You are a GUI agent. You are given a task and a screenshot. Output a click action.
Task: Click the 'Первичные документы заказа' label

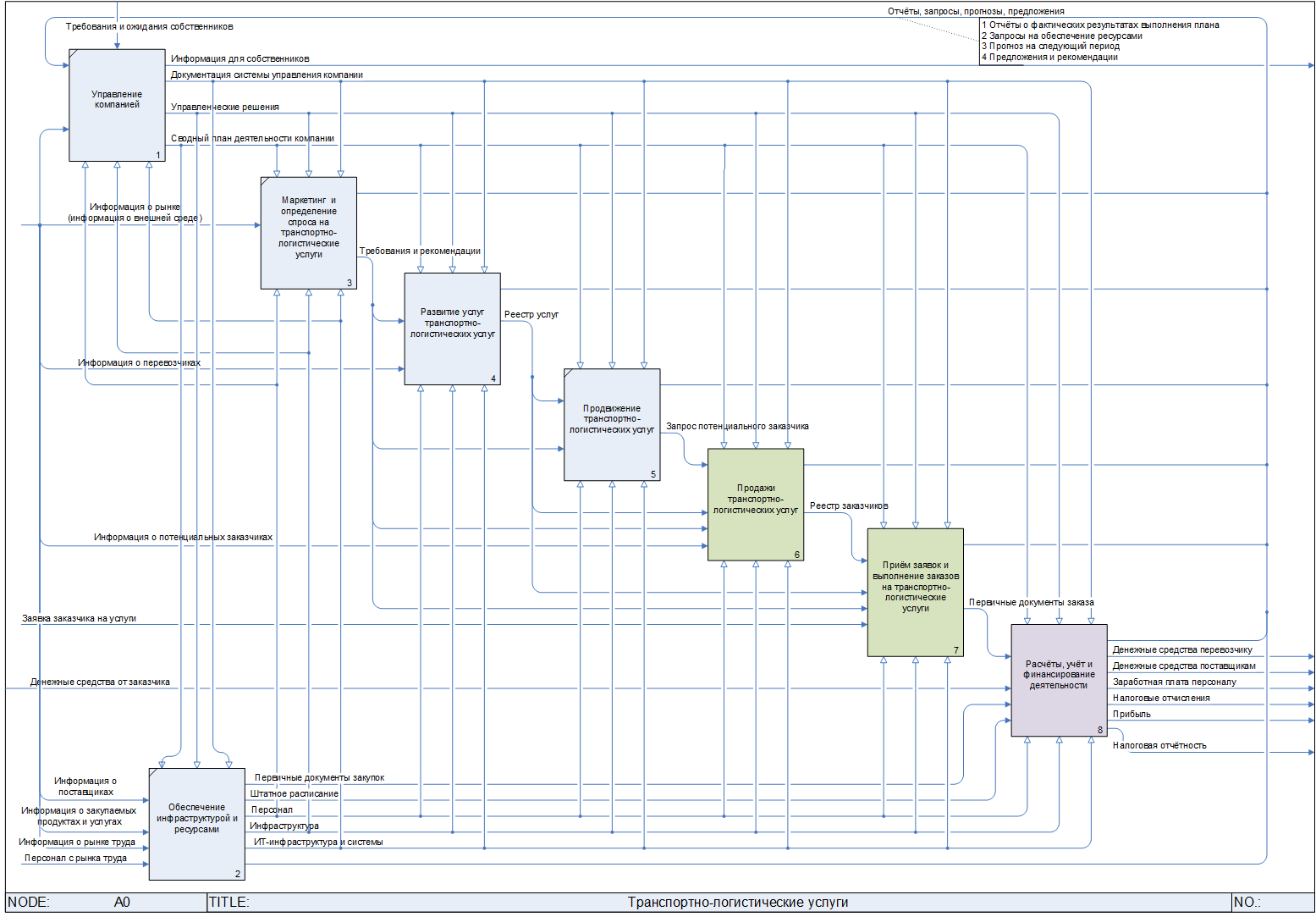[x=1031, y=603]
